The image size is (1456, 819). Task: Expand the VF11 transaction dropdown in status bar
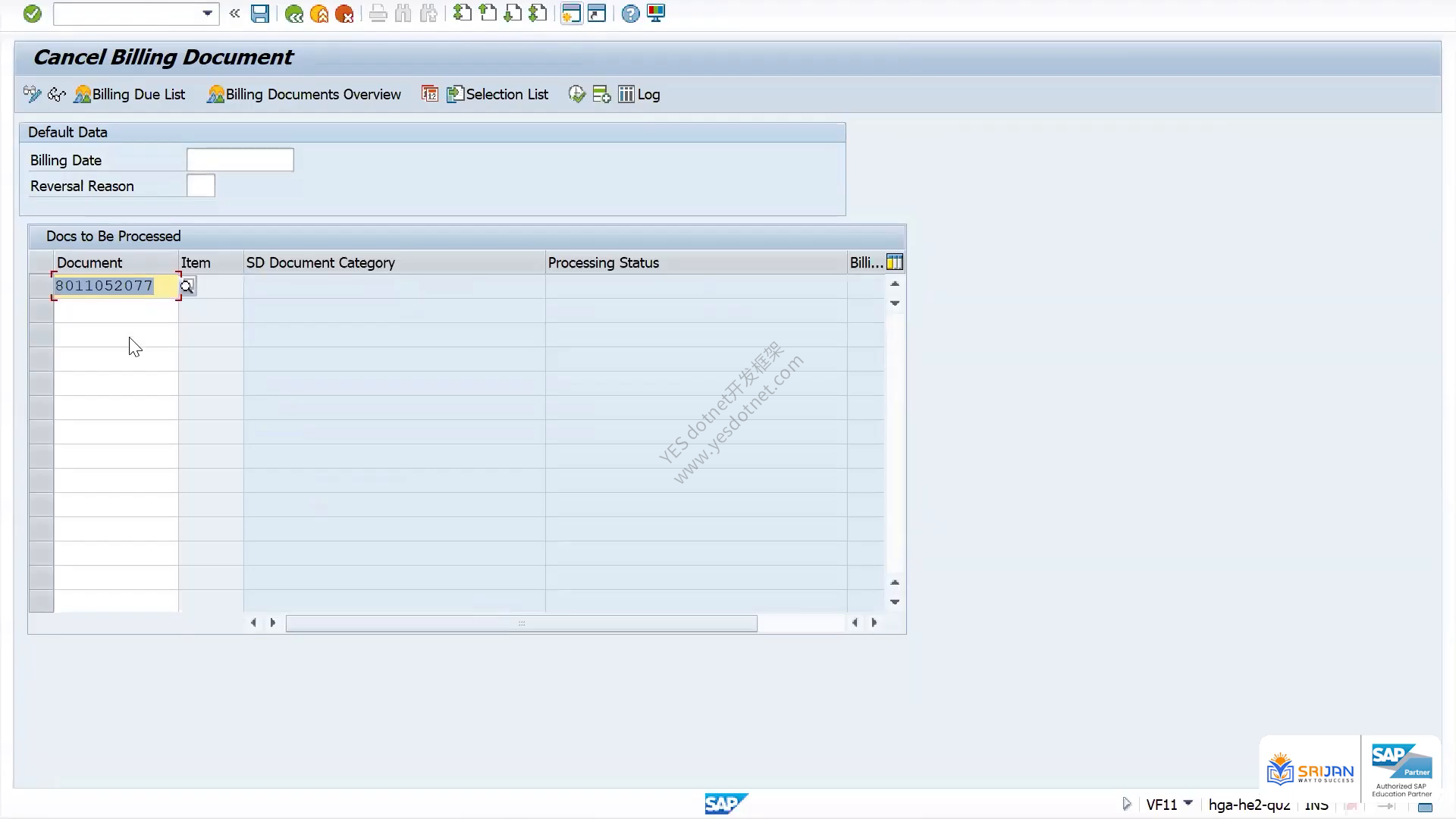[x=1188, y=803]
